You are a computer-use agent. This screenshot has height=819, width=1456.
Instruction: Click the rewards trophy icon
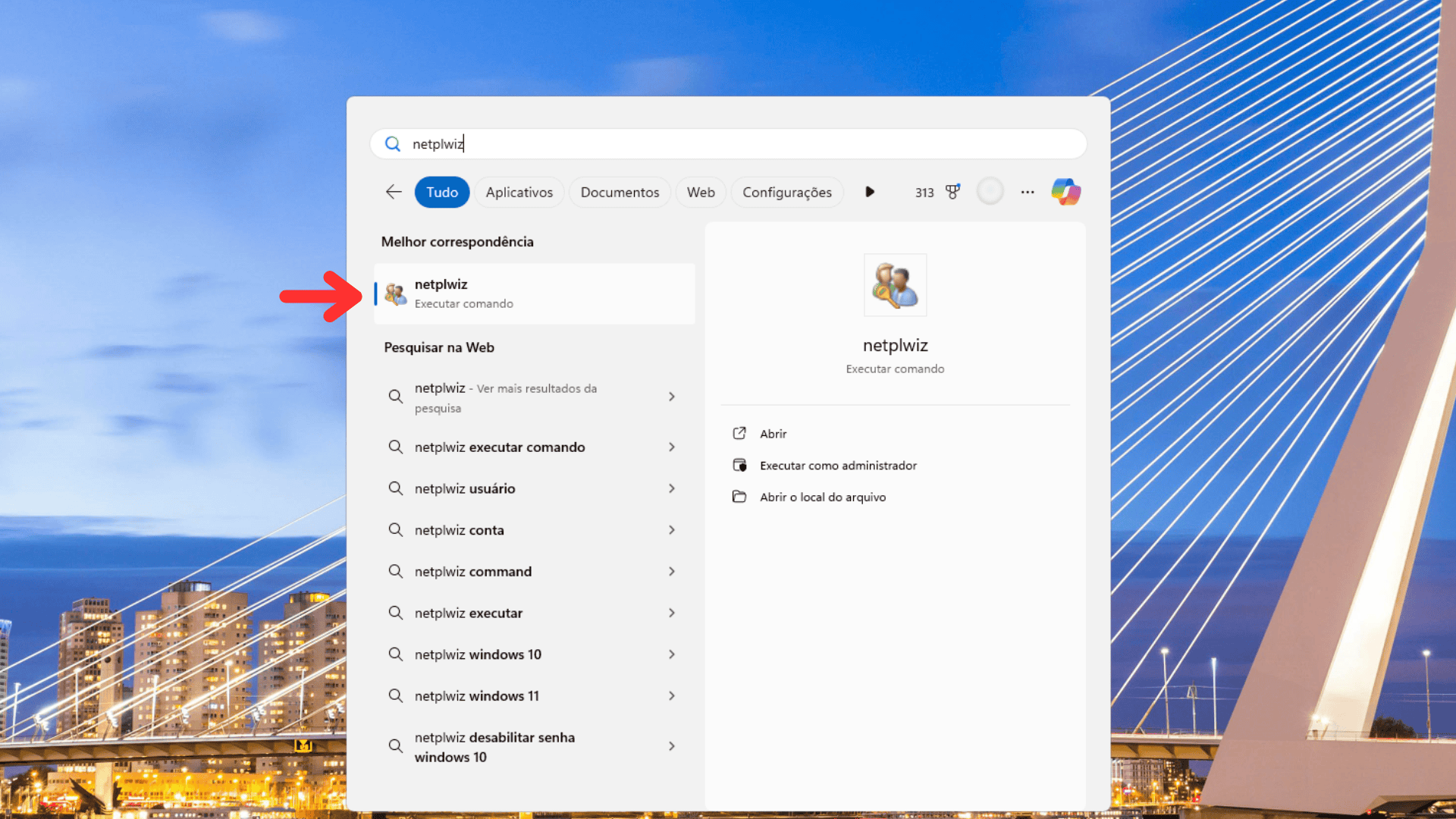pos(952,192)
